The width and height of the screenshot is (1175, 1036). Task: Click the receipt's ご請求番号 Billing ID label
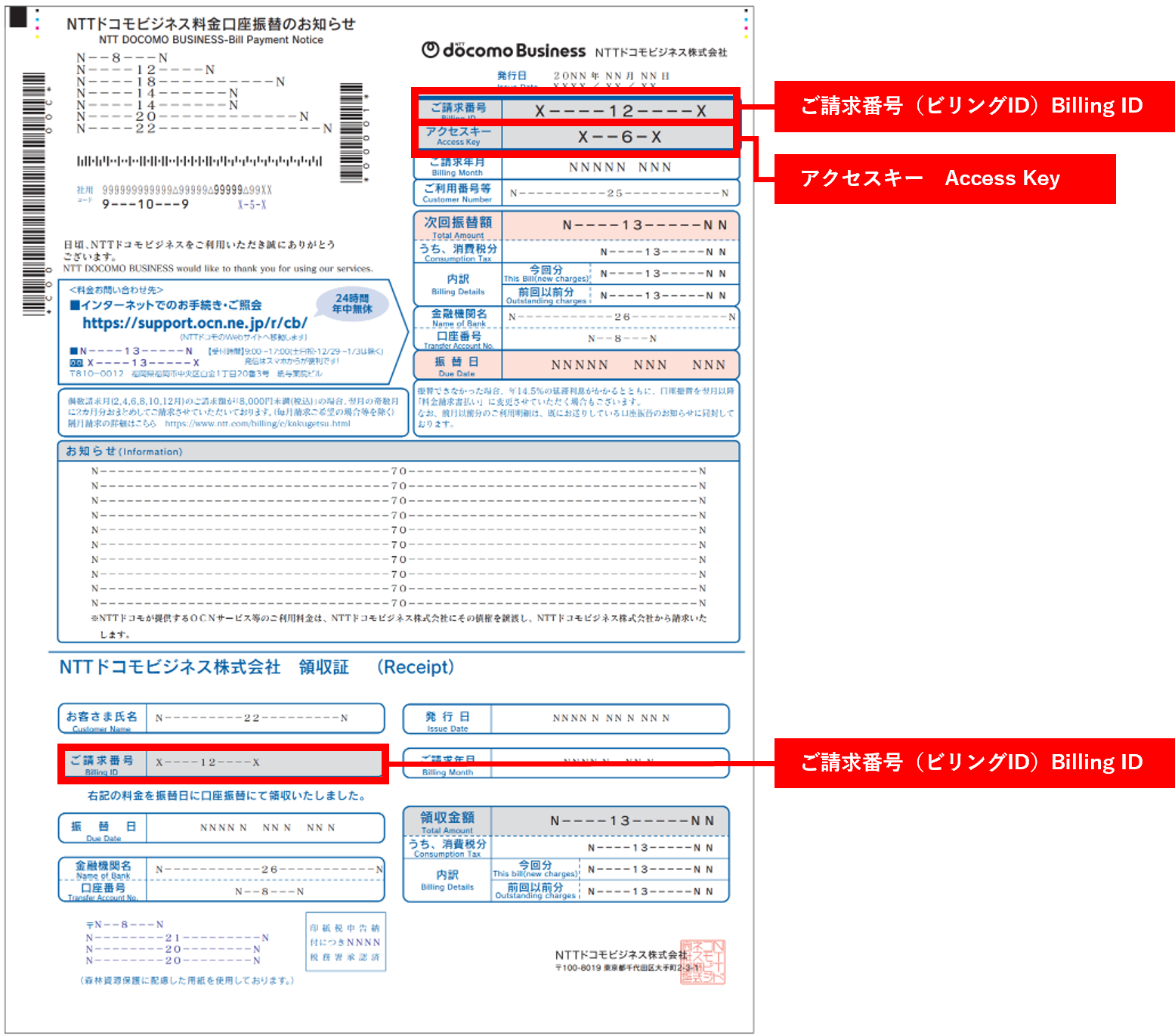tap(102, 764)
